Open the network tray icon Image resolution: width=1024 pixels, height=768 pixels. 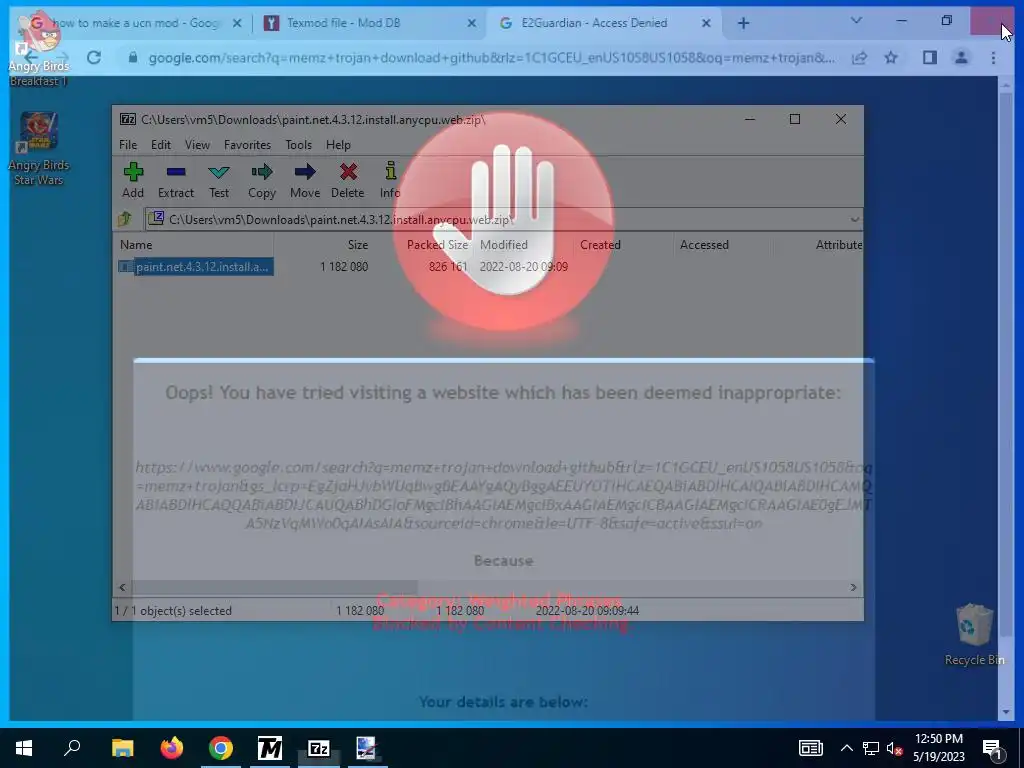871,748
